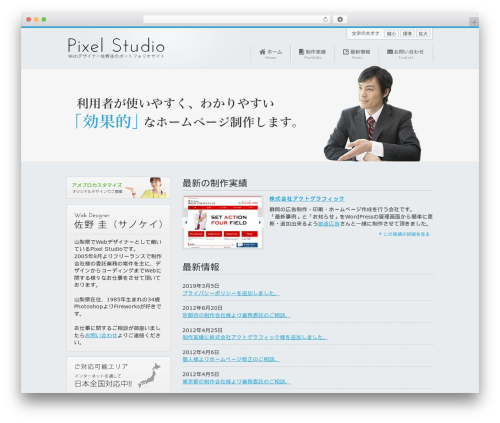Click the SET ACTION FOUR FIELD portfolio thumbnail

point(223,222)
